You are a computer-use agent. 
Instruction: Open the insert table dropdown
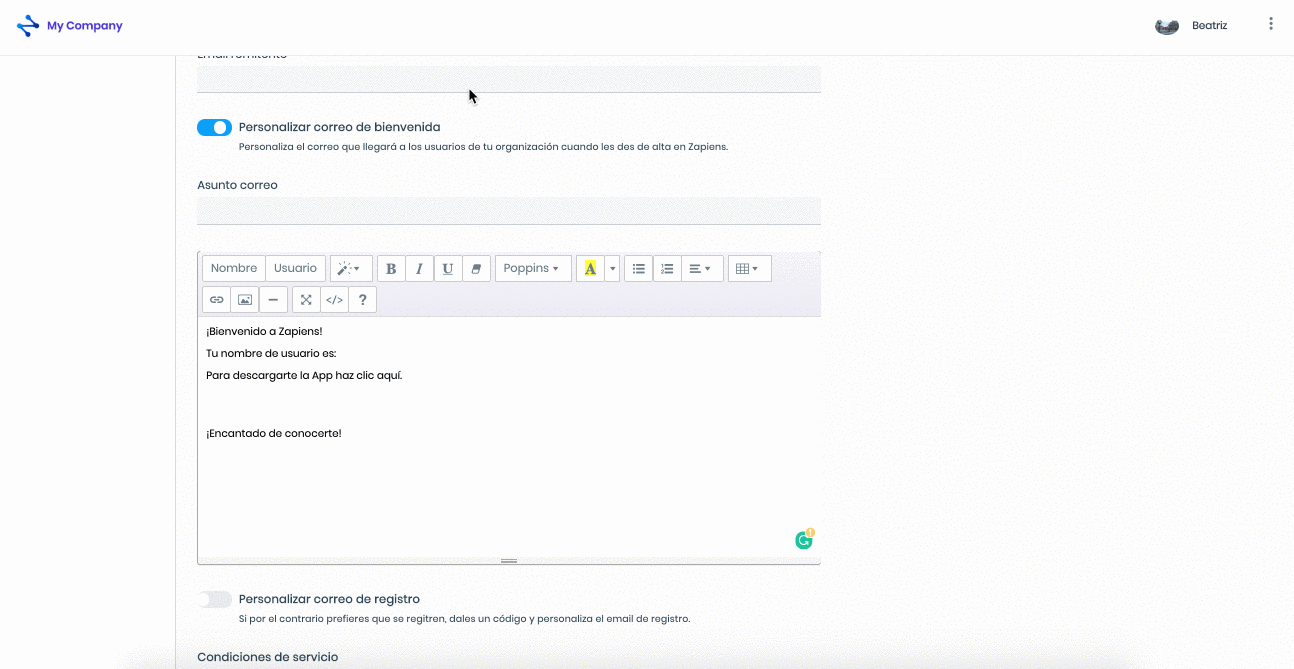[x=749, y=268]
